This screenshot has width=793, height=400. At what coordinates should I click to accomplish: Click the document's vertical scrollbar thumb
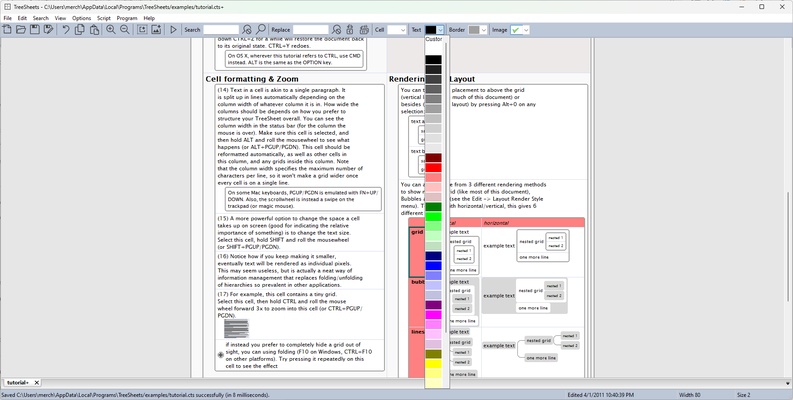pos(788,245)
